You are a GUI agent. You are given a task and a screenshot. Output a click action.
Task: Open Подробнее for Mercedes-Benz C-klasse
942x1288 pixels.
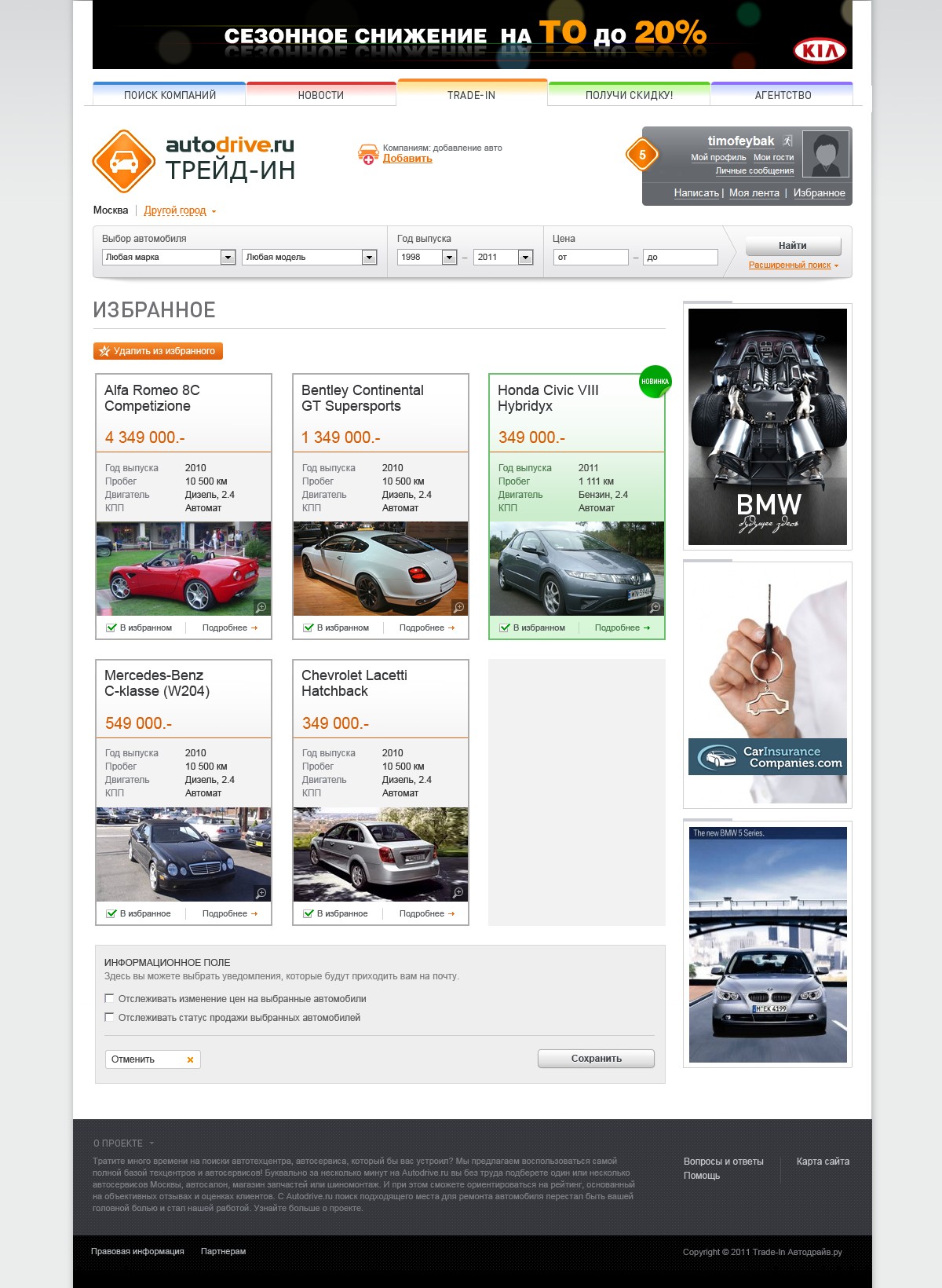[230, 913]
